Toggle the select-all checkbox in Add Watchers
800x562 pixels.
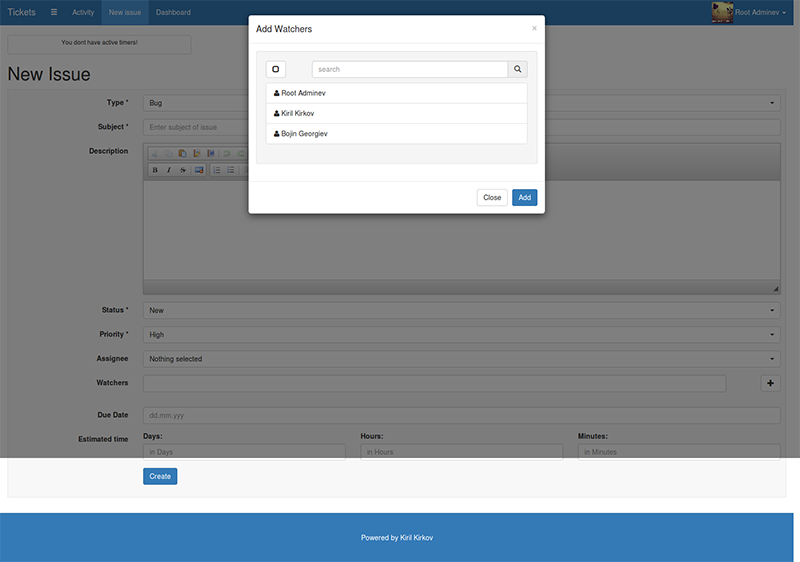pos(276,69)
